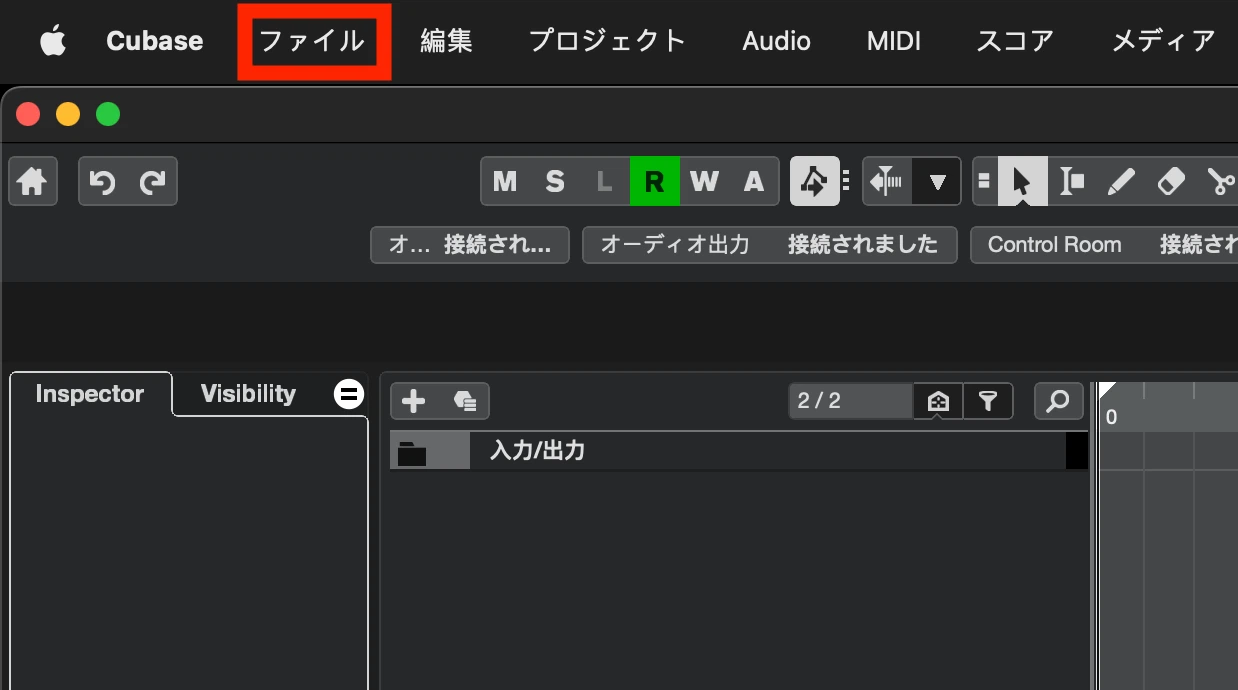Toggle the Listen L button
The image size is (1238, 690).
pos(604,181)
